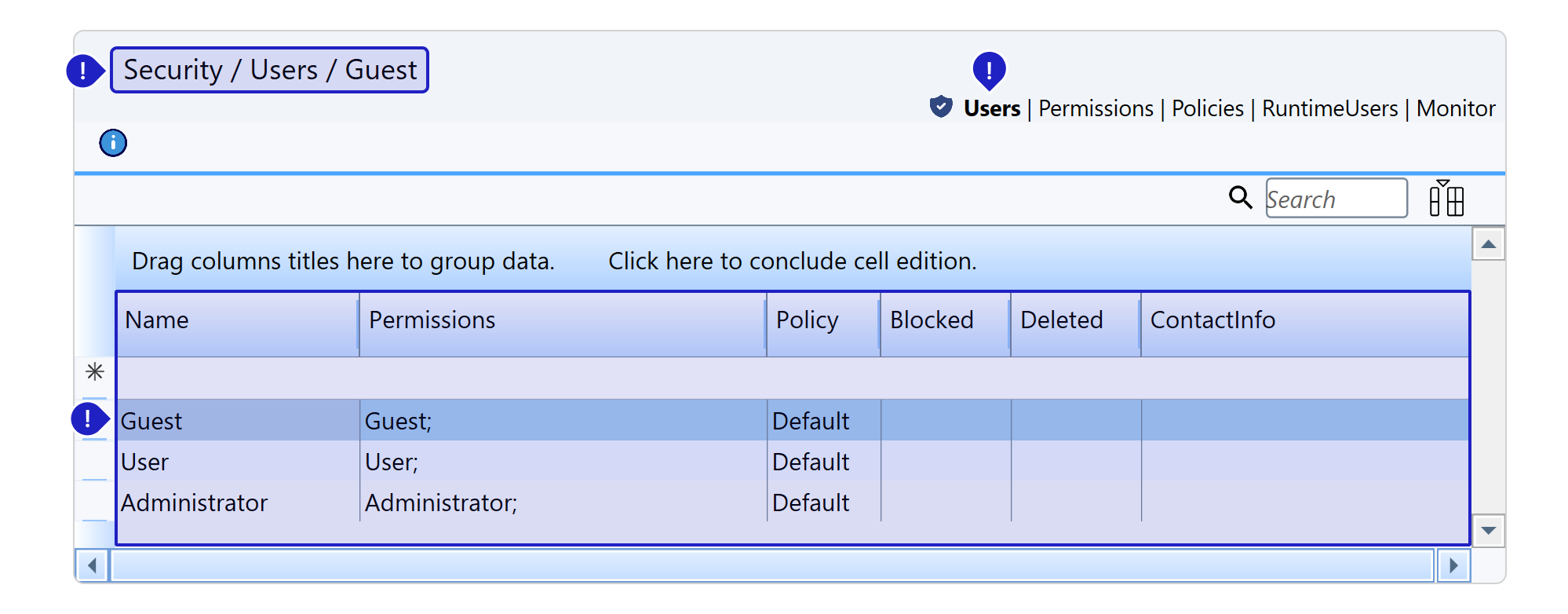Click the blue info icon

tap(113, 143)
